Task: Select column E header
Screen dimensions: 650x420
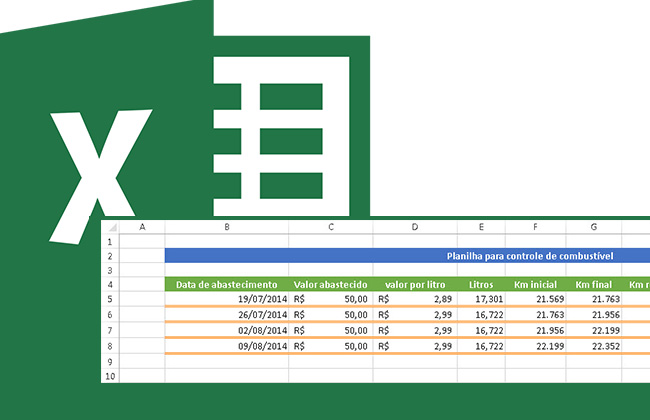Action: [x=481, y=227]
